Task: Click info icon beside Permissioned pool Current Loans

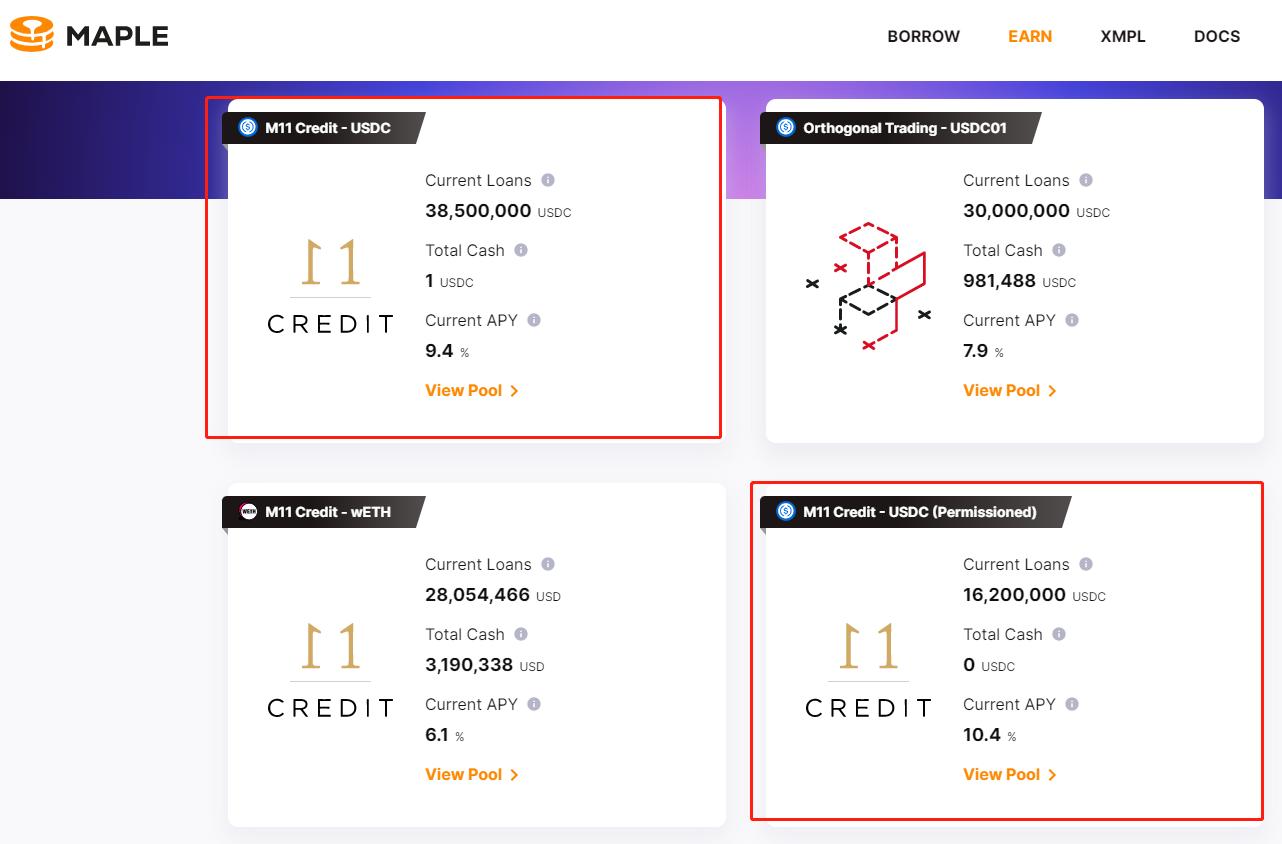Action: pyautogui.click(x=1086, y=564)
